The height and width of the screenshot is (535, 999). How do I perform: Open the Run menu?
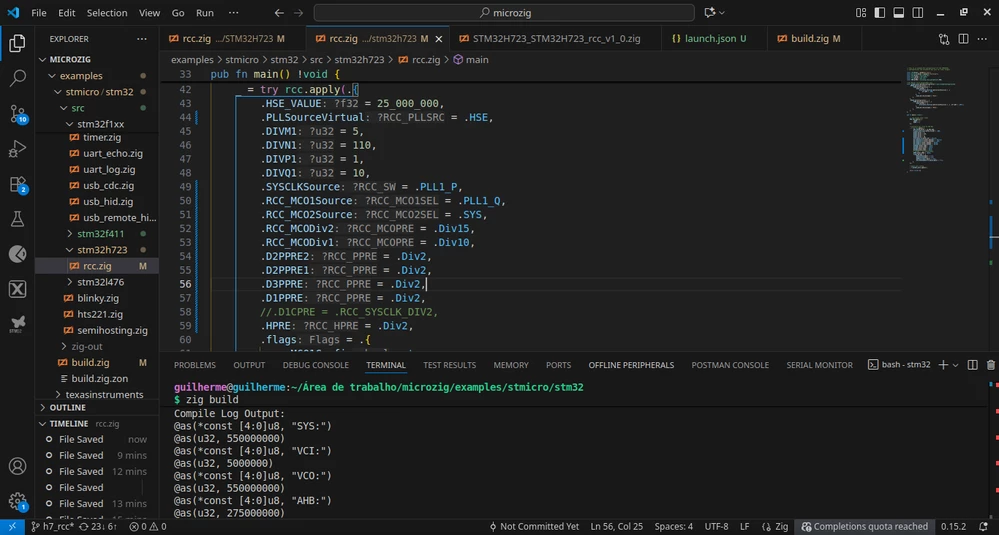pos(205,13)
